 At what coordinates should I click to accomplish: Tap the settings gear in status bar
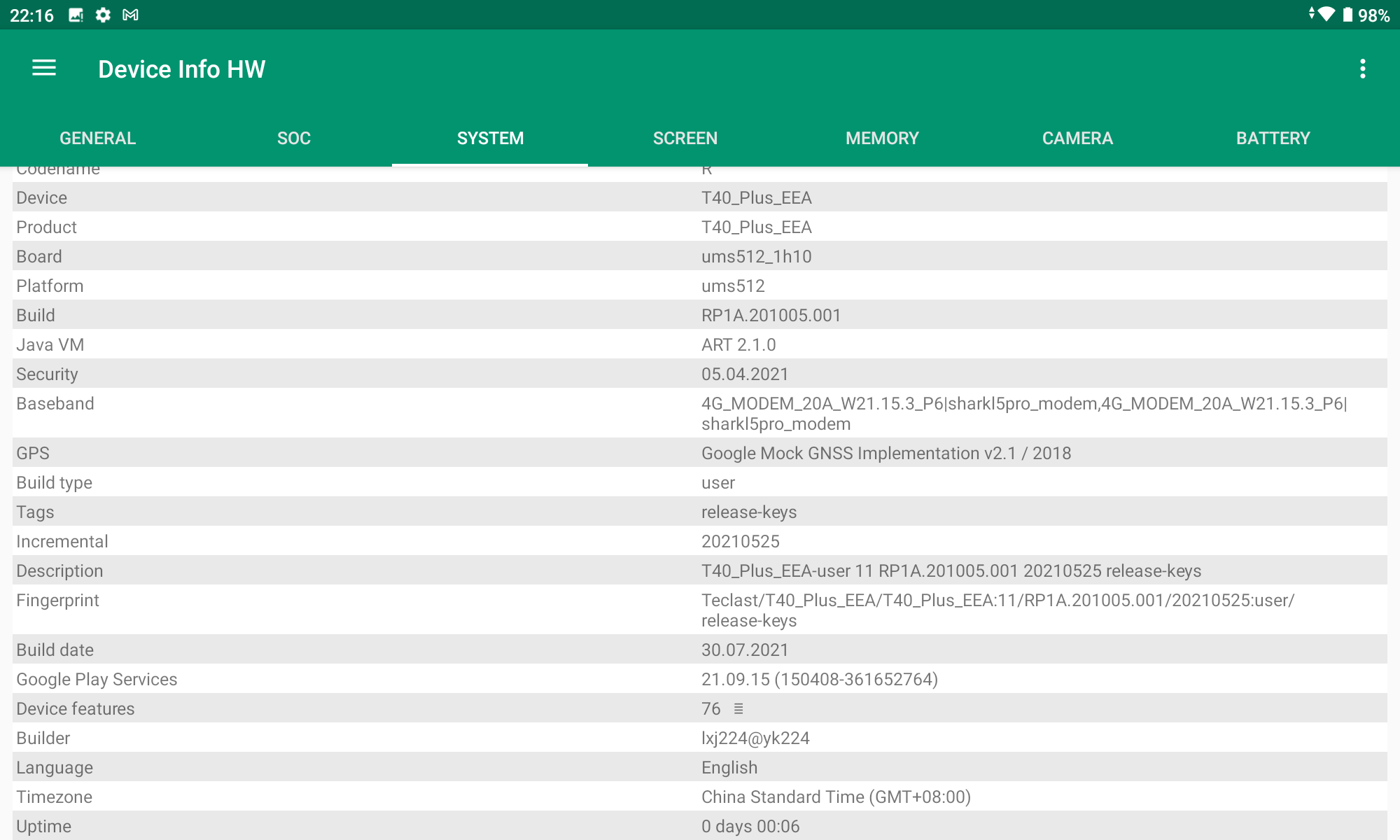pyautogui.click(x=103, y=15)
